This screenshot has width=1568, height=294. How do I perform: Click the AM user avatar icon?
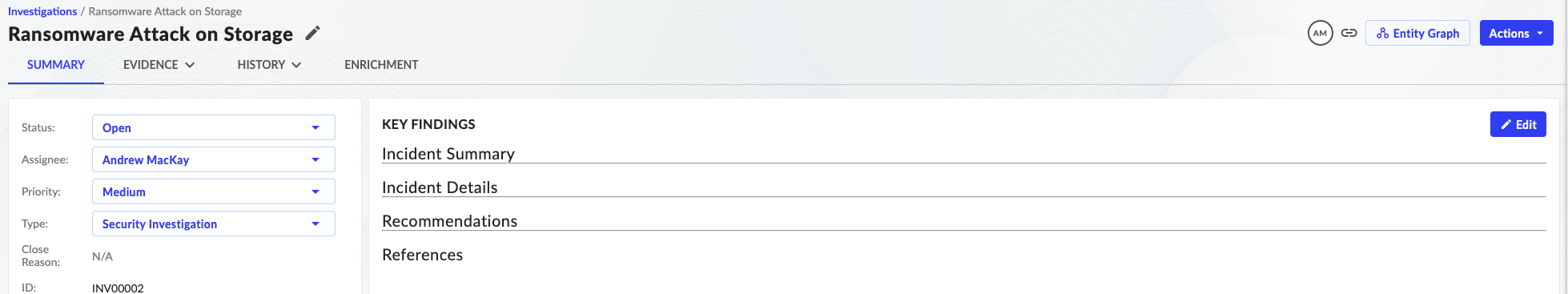1320,34
